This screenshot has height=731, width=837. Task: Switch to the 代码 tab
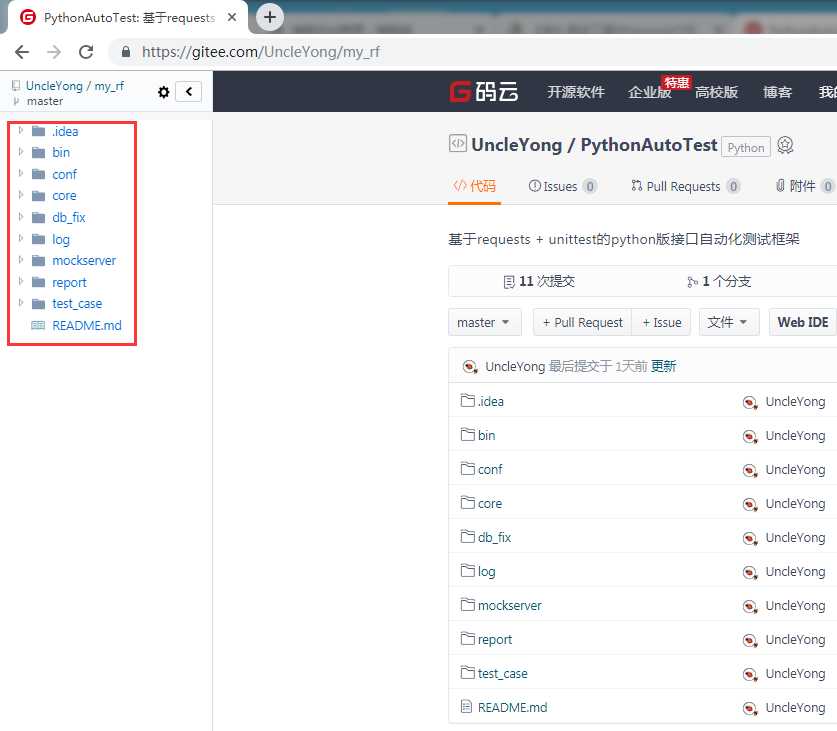click(x=474, y=186)
